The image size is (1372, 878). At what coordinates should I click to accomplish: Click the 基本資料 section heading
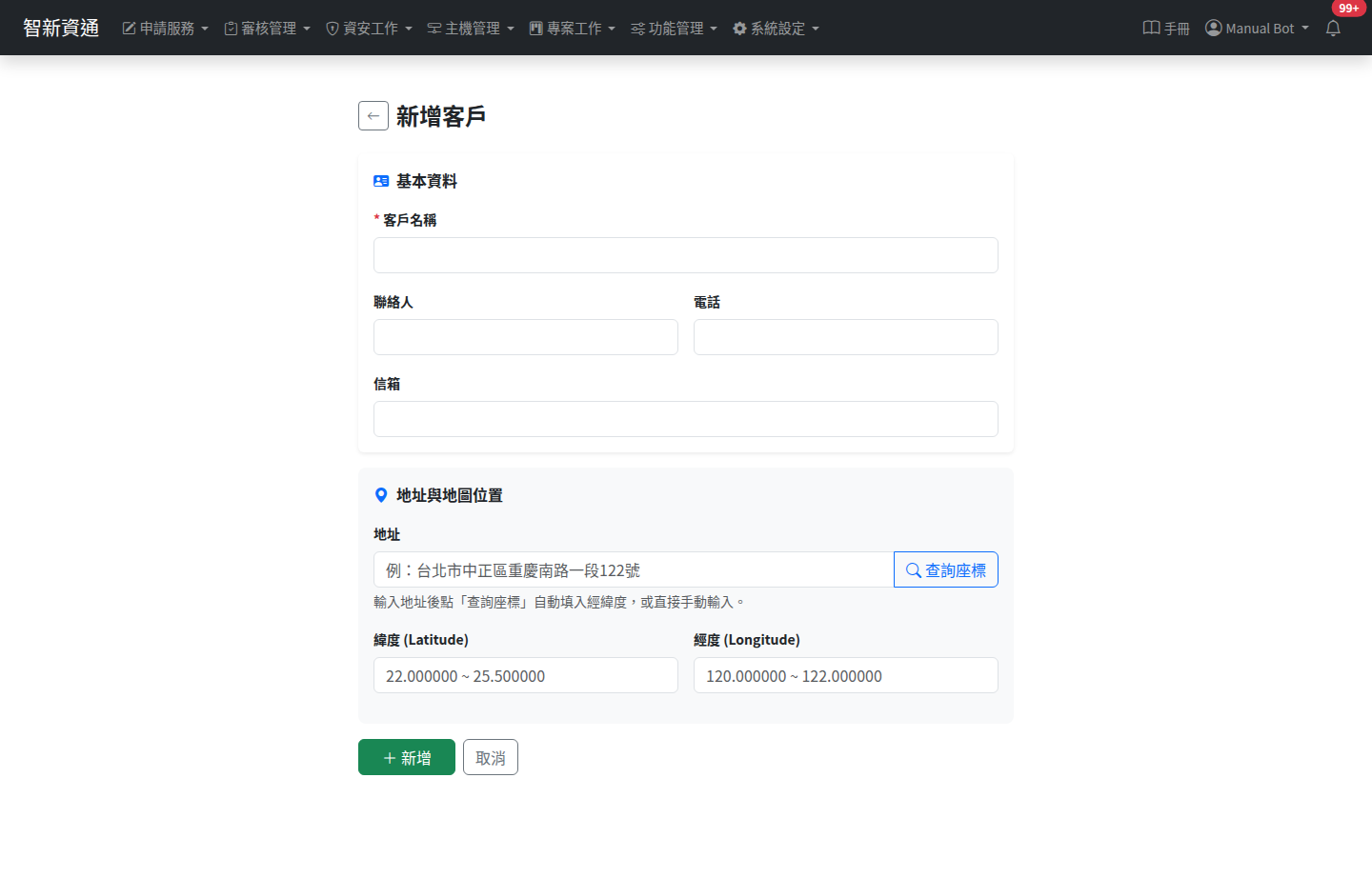[415, 181]
